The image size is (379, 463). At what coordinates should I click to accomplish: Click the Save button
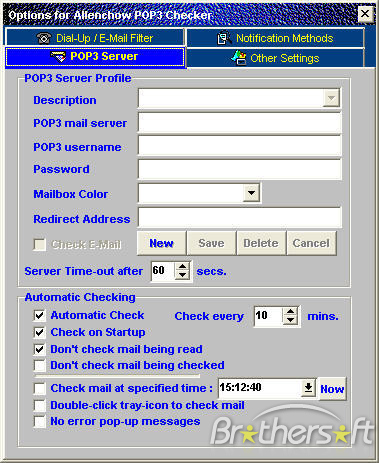point(211,243)
